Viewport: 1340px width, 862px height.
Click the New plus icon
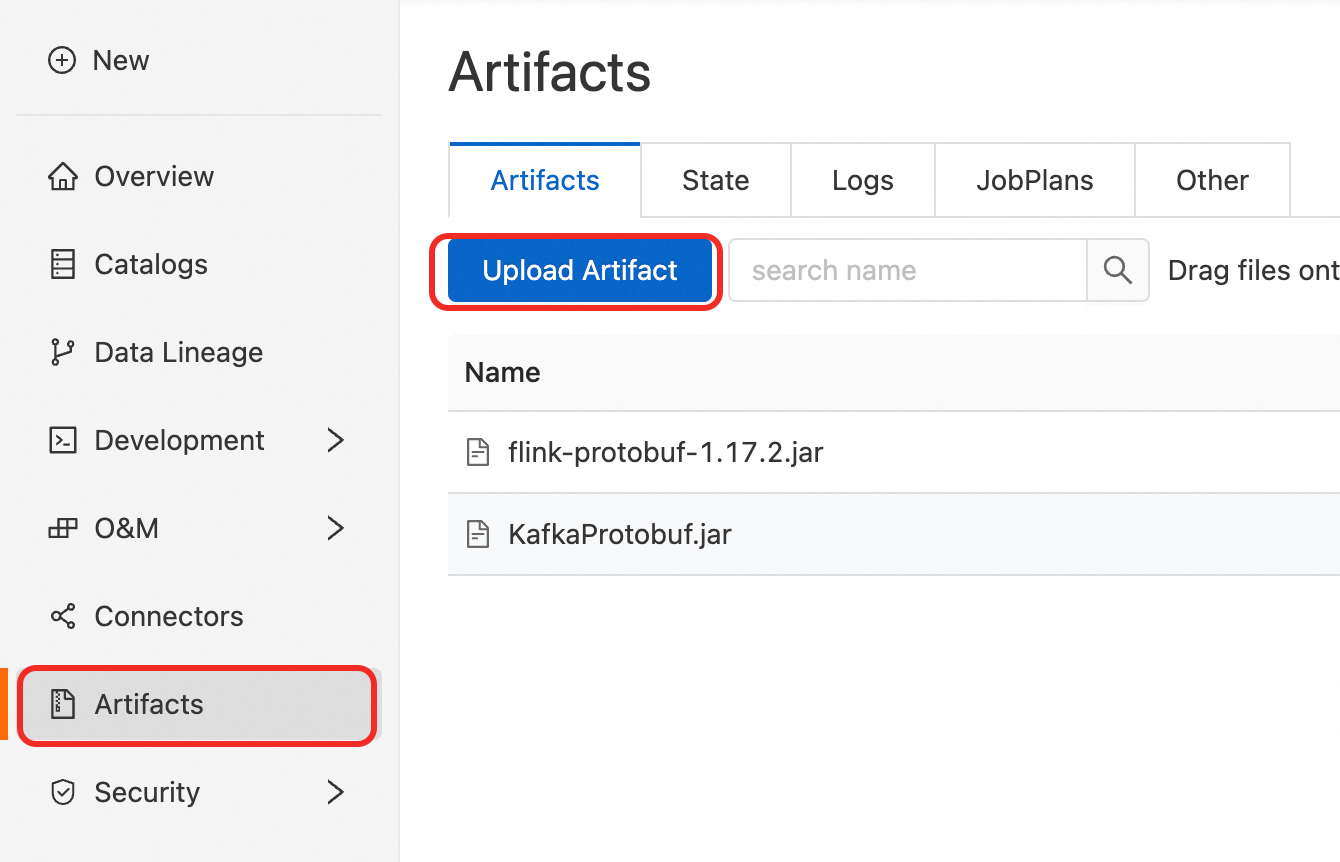[62, 61]
